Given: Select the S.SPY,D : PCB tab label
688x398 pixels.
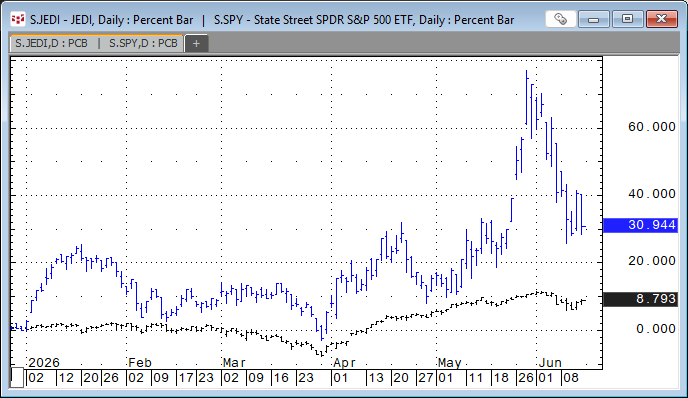Looking at the screenshot, I should pos(143,43).
